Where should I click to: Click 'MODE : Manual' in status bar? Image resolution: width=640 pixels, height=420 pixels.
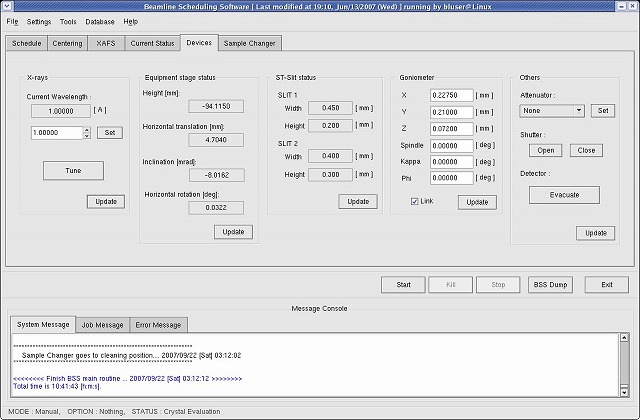point(34,411)
